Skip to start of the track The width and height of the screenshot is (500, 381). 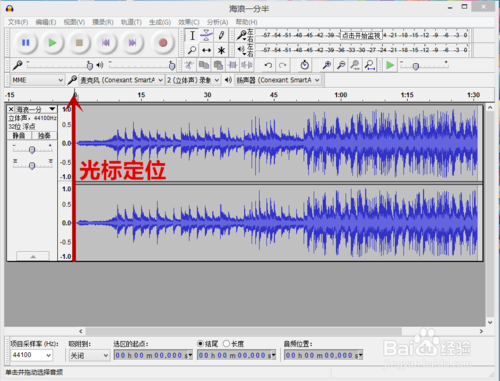click(106, 43)
